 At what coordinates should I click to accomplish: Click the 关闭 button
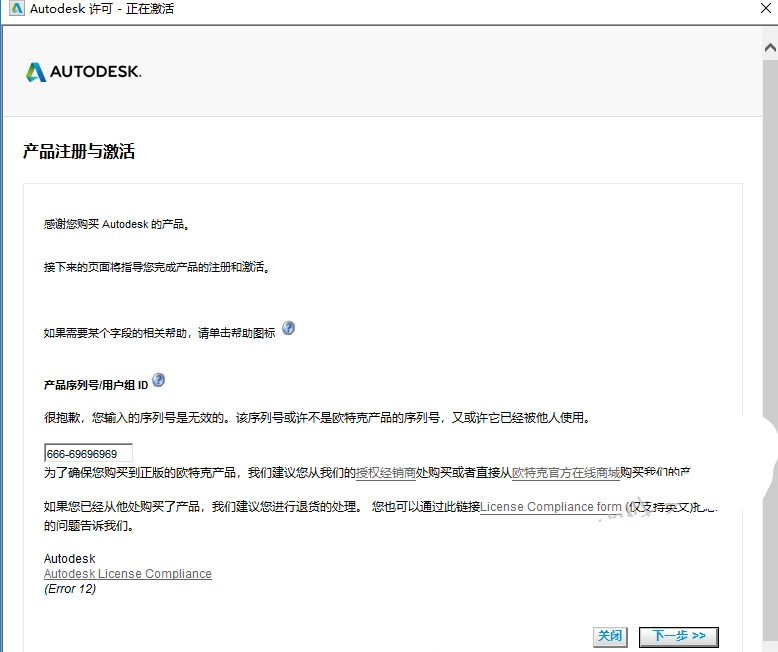(610, 637)
